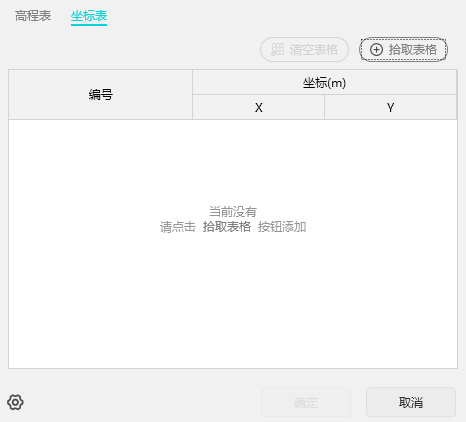This screenshot has height=422, width=466.
Task: Click the 当前没有 placeholder text
Action: (x=233, y=211)
